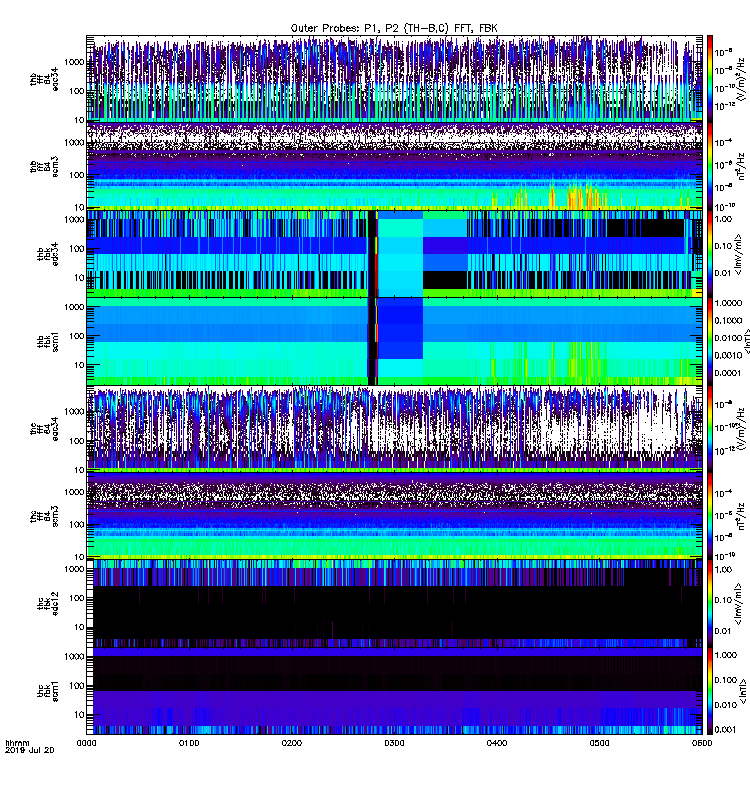Click the plot title 'Outer Probes: P1, P2 (TH-B,C) FFT, FBK'
This screenshot has width=750, height=800.
pyautogui.click(x=394, y=28)
